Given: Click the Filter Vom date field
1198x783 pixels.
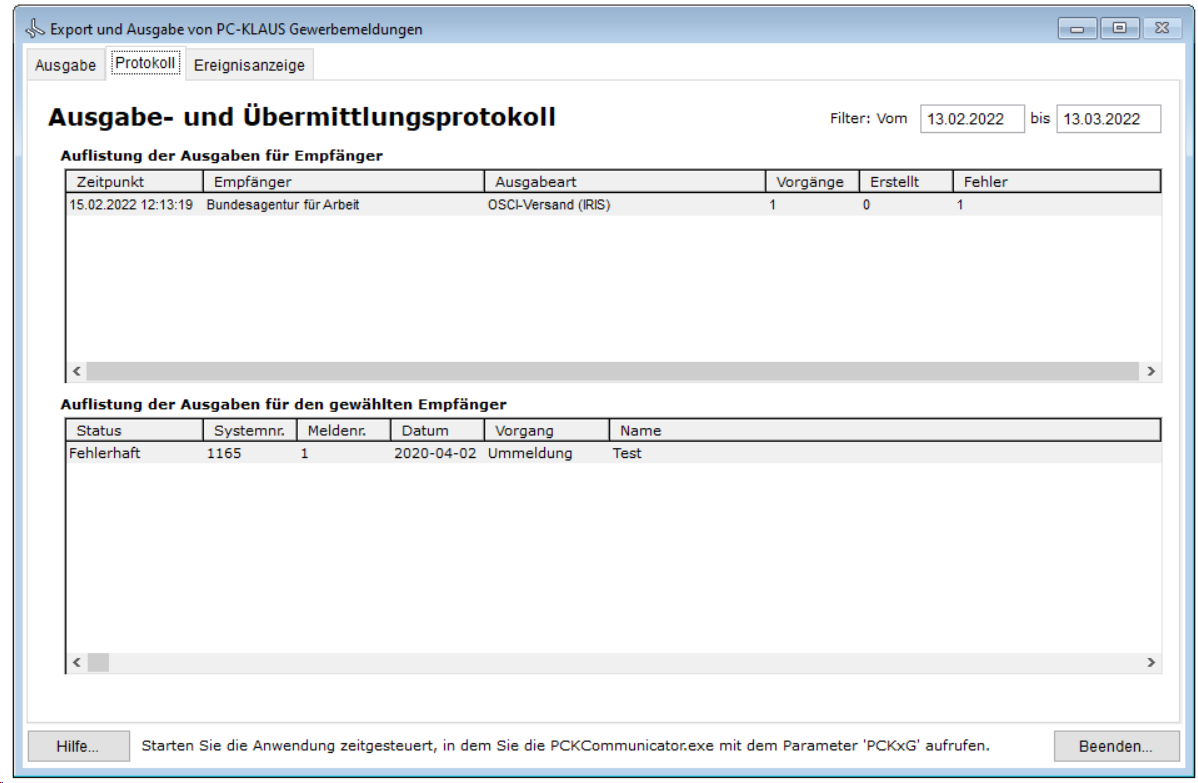Looking at the screenshot, I should point(972,119).
